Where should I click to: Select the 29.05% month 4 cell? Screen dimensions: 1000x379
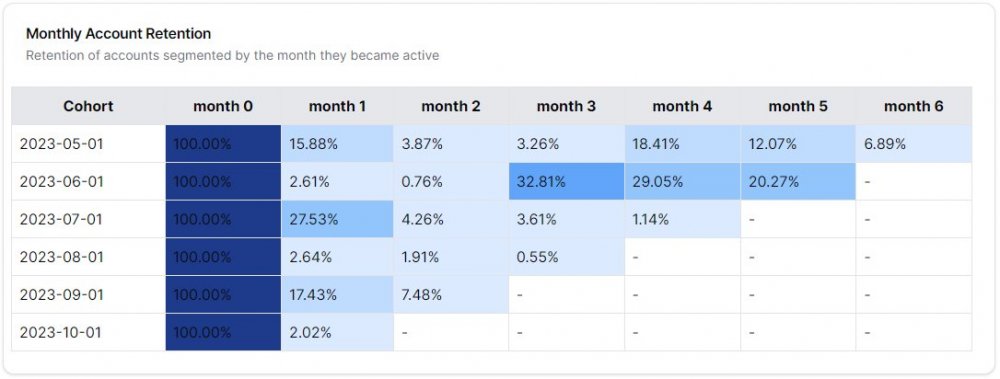point(682,181)
